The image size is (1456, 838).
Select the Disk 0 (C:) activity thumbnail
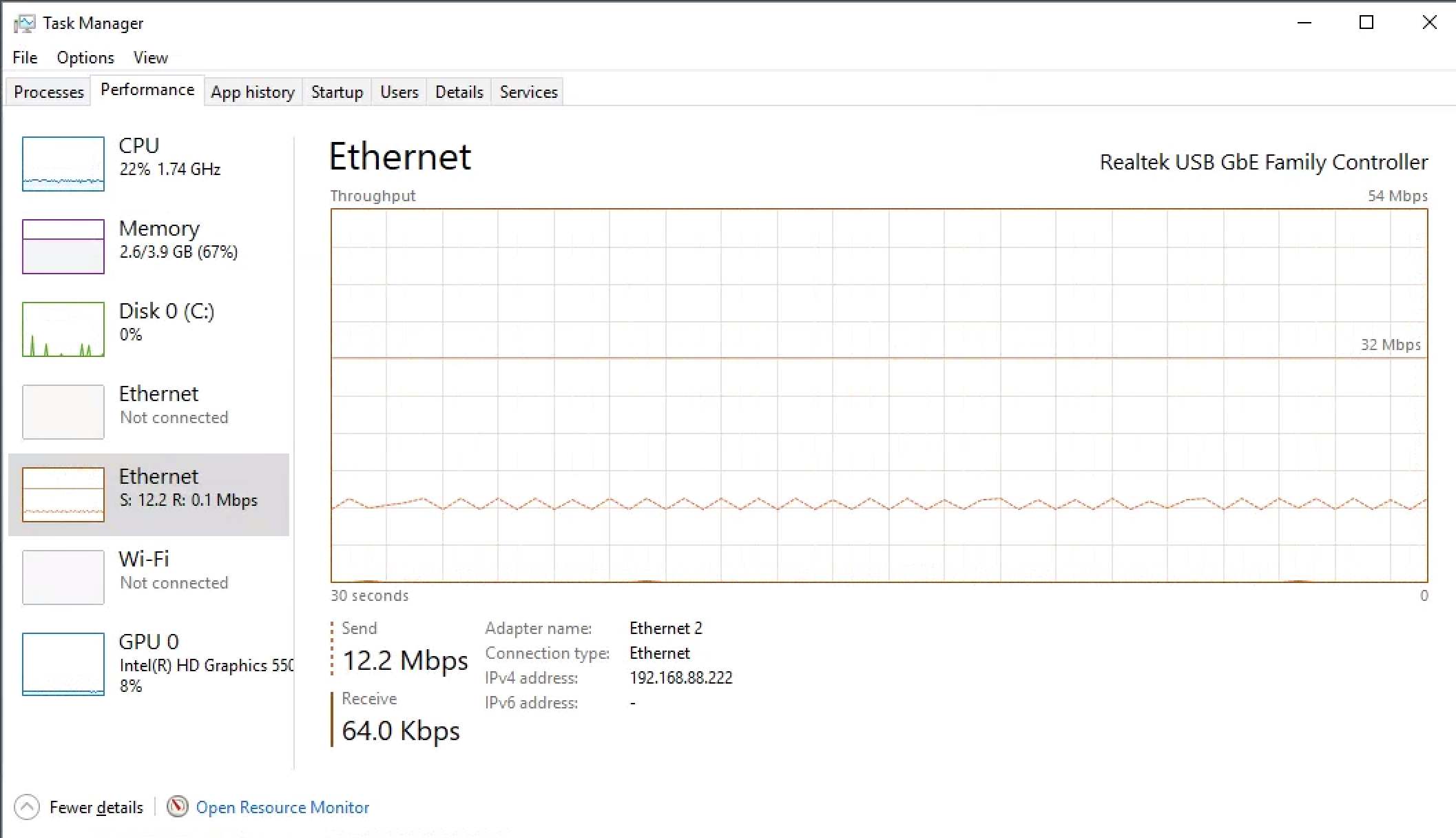63,329
